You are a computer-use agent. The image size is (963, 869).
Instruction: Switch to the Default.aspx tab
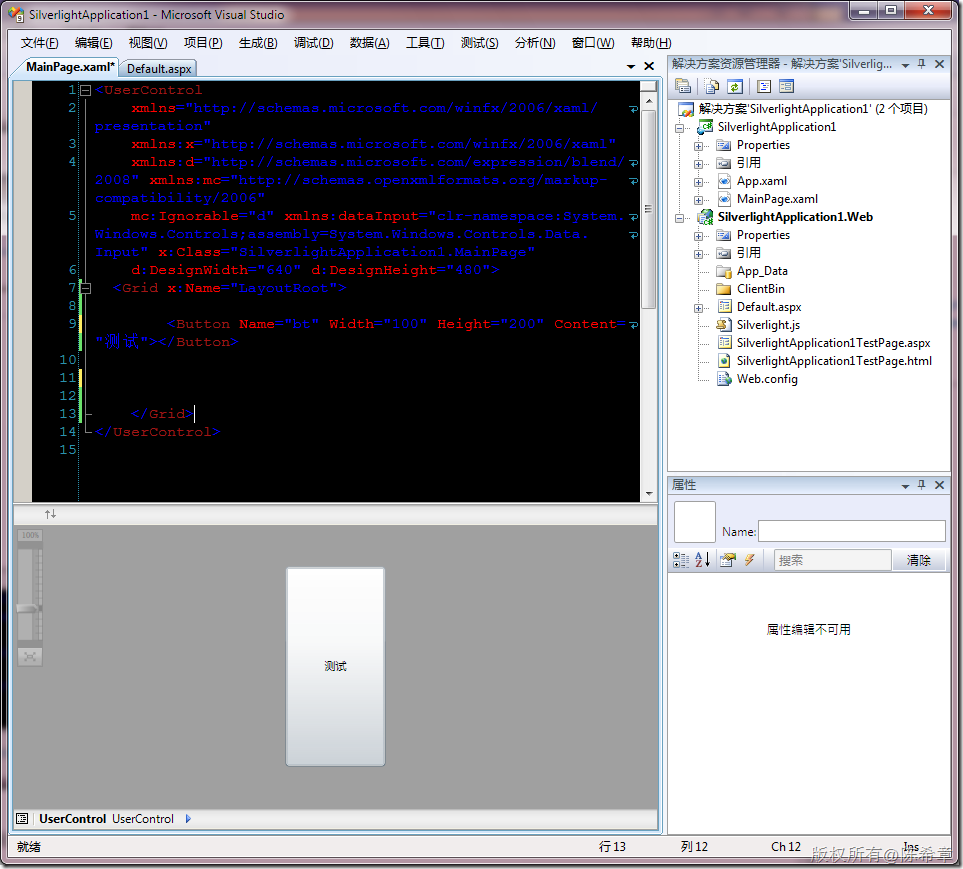[x=159, y=68]
